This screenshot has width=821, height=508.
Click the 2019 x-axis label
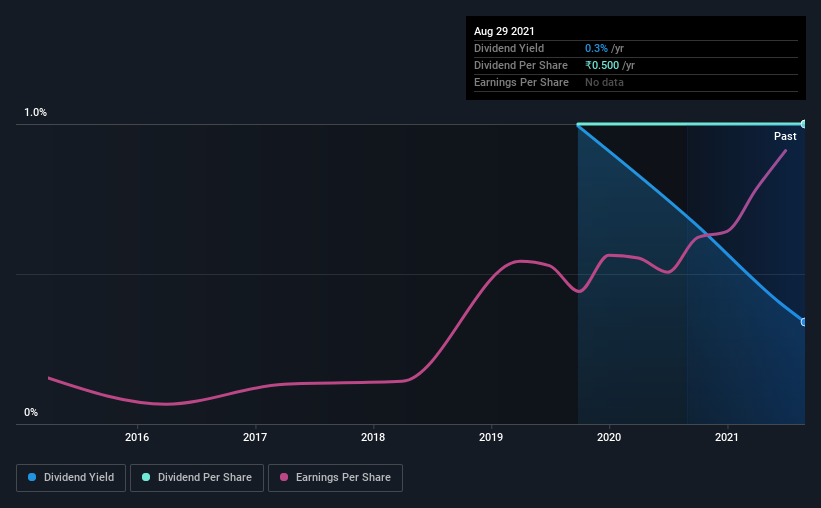[491, 437]
